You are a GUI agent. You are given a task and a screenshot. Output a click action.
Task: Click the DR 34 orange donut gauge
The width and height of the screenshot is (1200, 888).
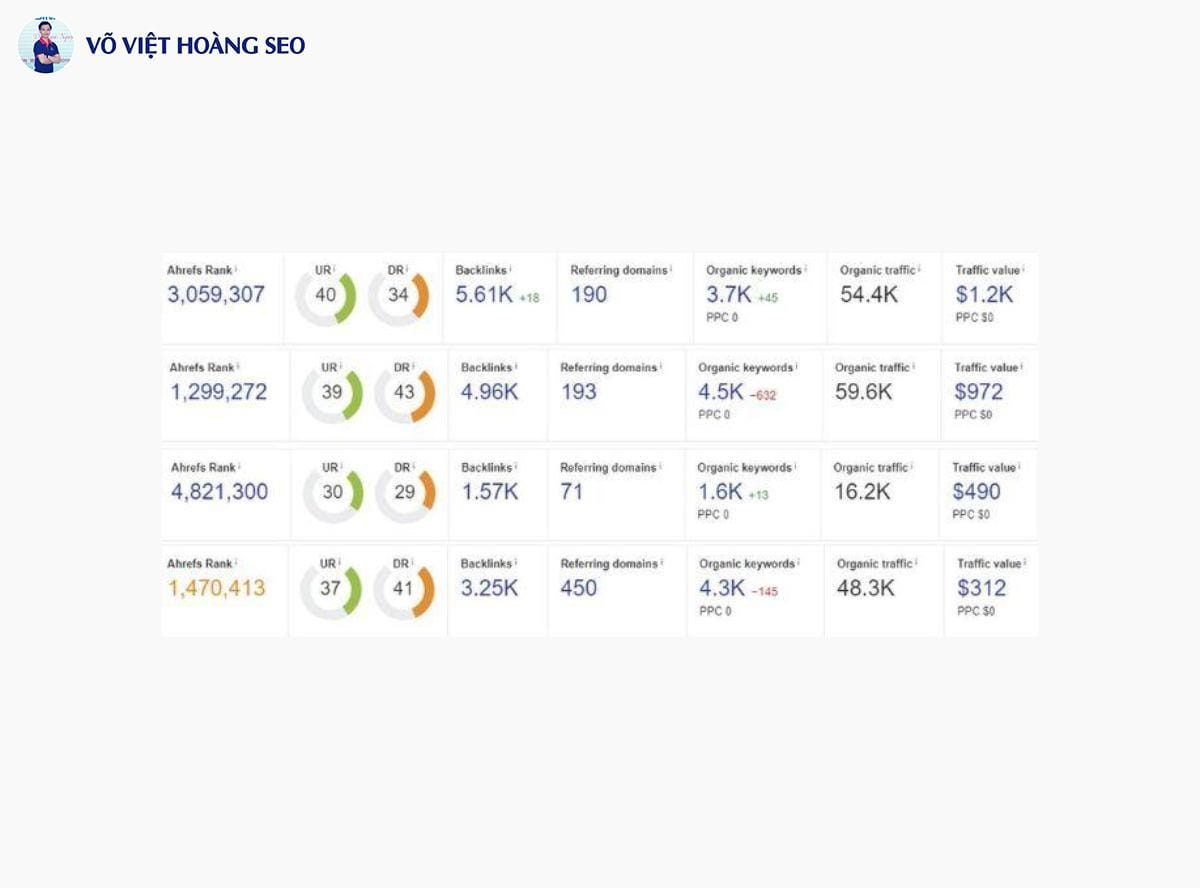(x=399, y=295)
